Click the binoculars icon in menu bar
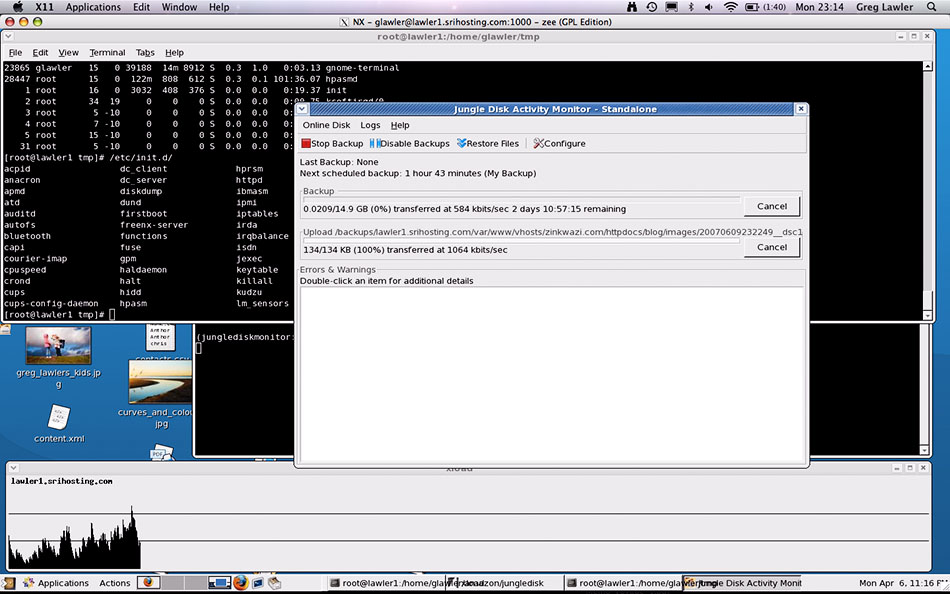The width and height of the screenshot is (950, 594). pos(633,7)
